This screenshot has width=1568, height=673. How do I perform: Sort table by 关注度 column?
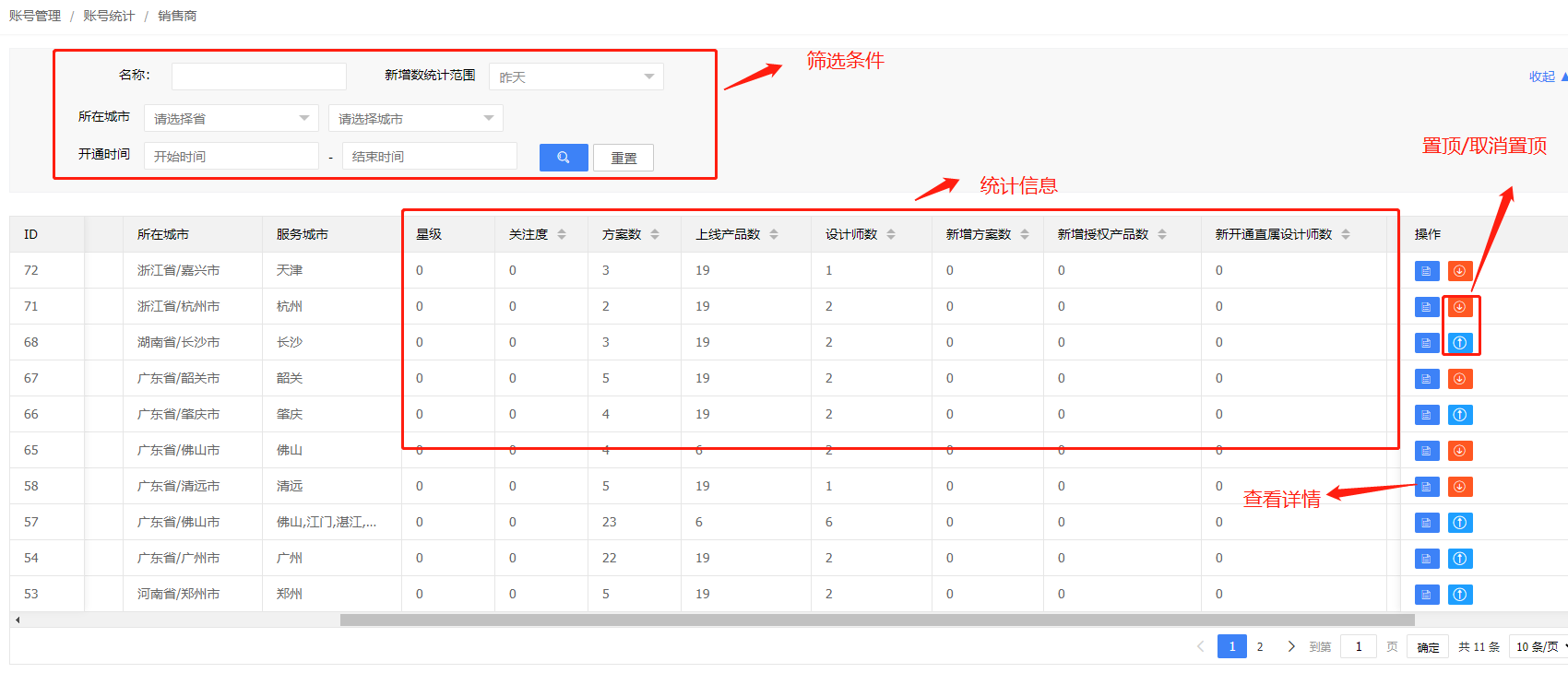coord(562,234)
